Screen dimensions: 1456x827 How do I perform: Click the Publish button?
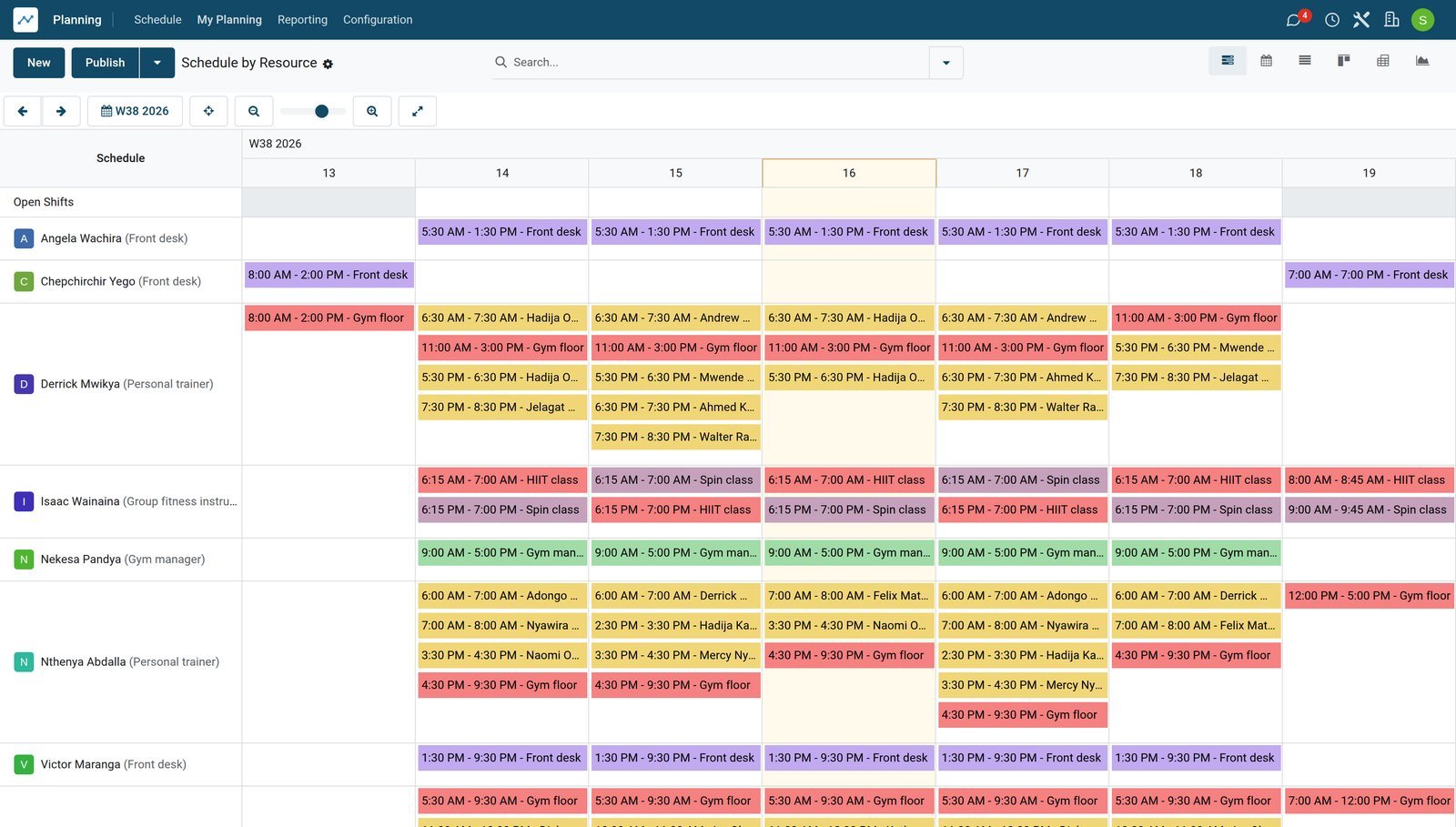105,63
